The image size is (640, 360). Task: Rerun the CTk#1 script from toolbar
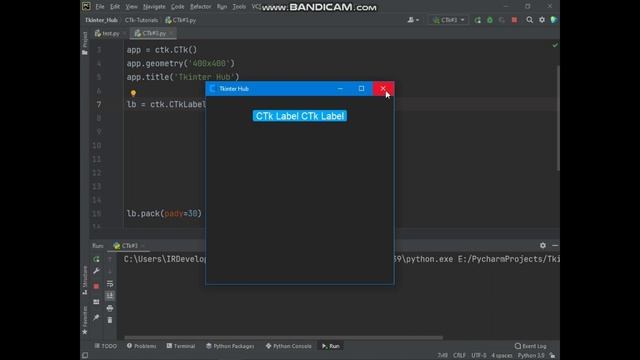coord(478,20)
